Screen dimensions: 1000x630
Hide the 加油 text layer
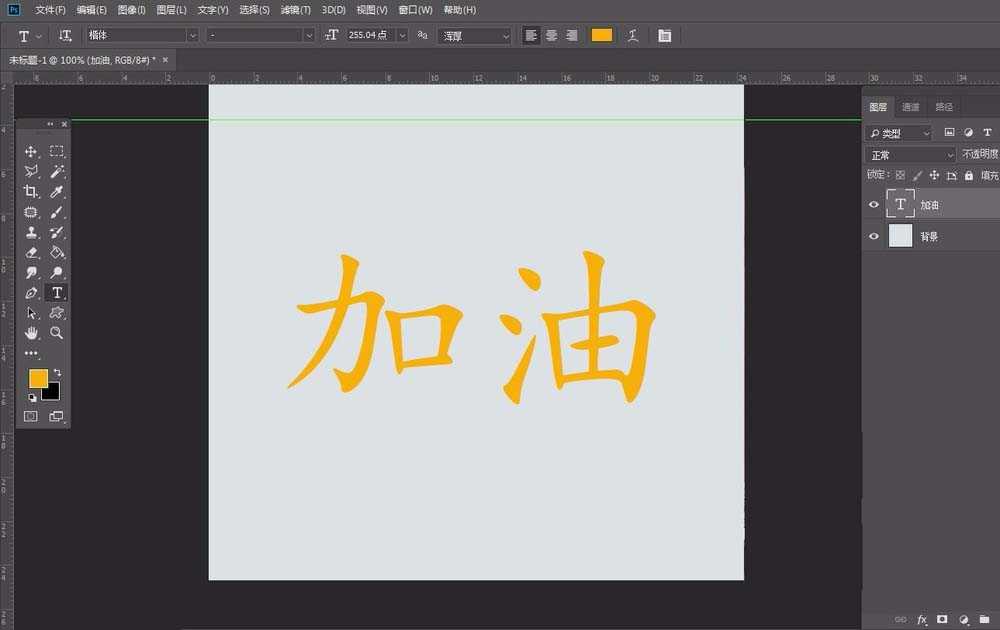[874, 205]
